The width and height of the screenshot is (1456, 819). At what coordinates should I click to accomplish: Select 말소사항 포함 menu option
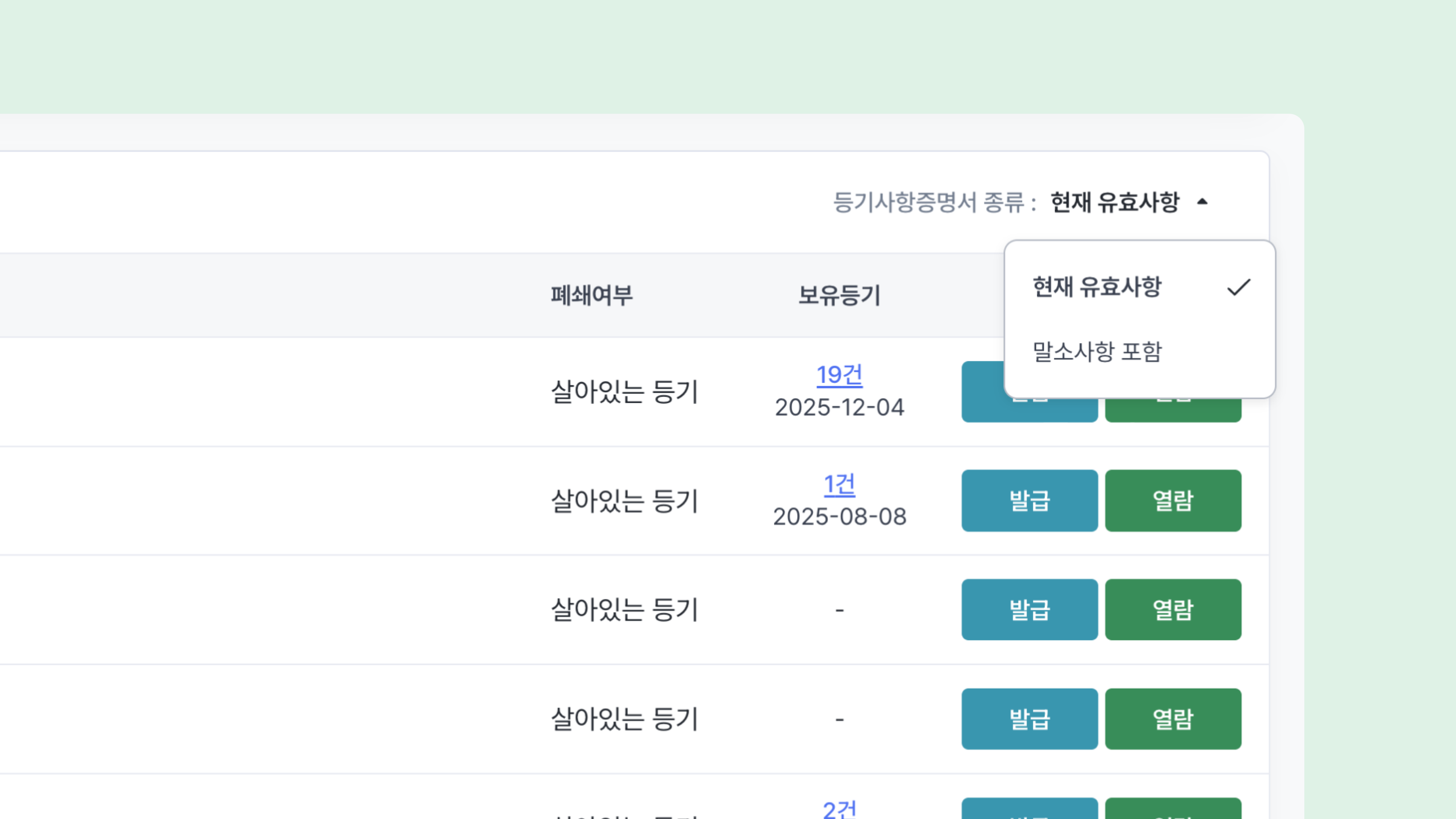click(1097, 351)
